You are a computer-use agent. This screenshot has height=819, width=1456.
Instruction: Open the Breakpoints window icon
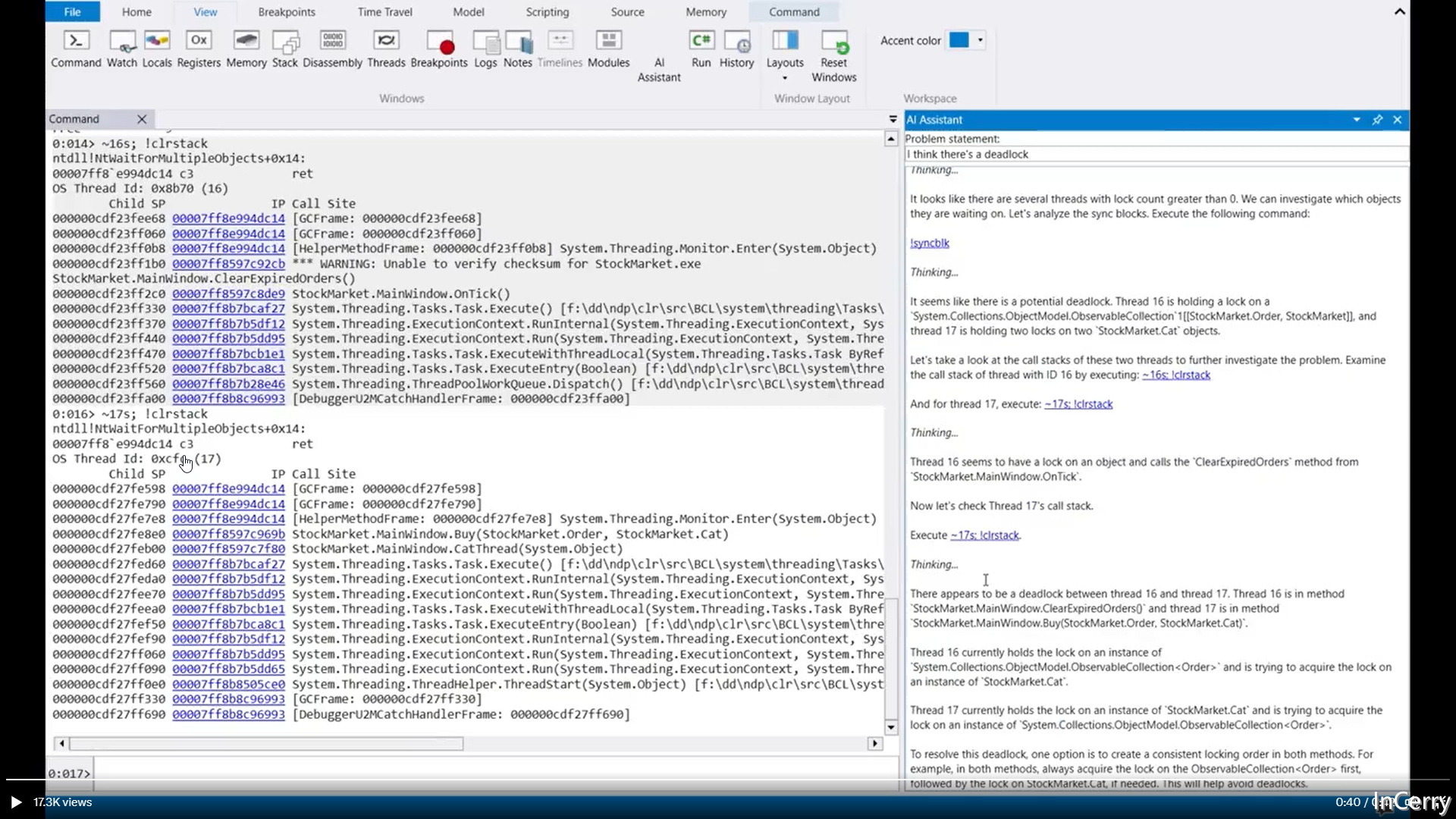click(x=439, y=49)
